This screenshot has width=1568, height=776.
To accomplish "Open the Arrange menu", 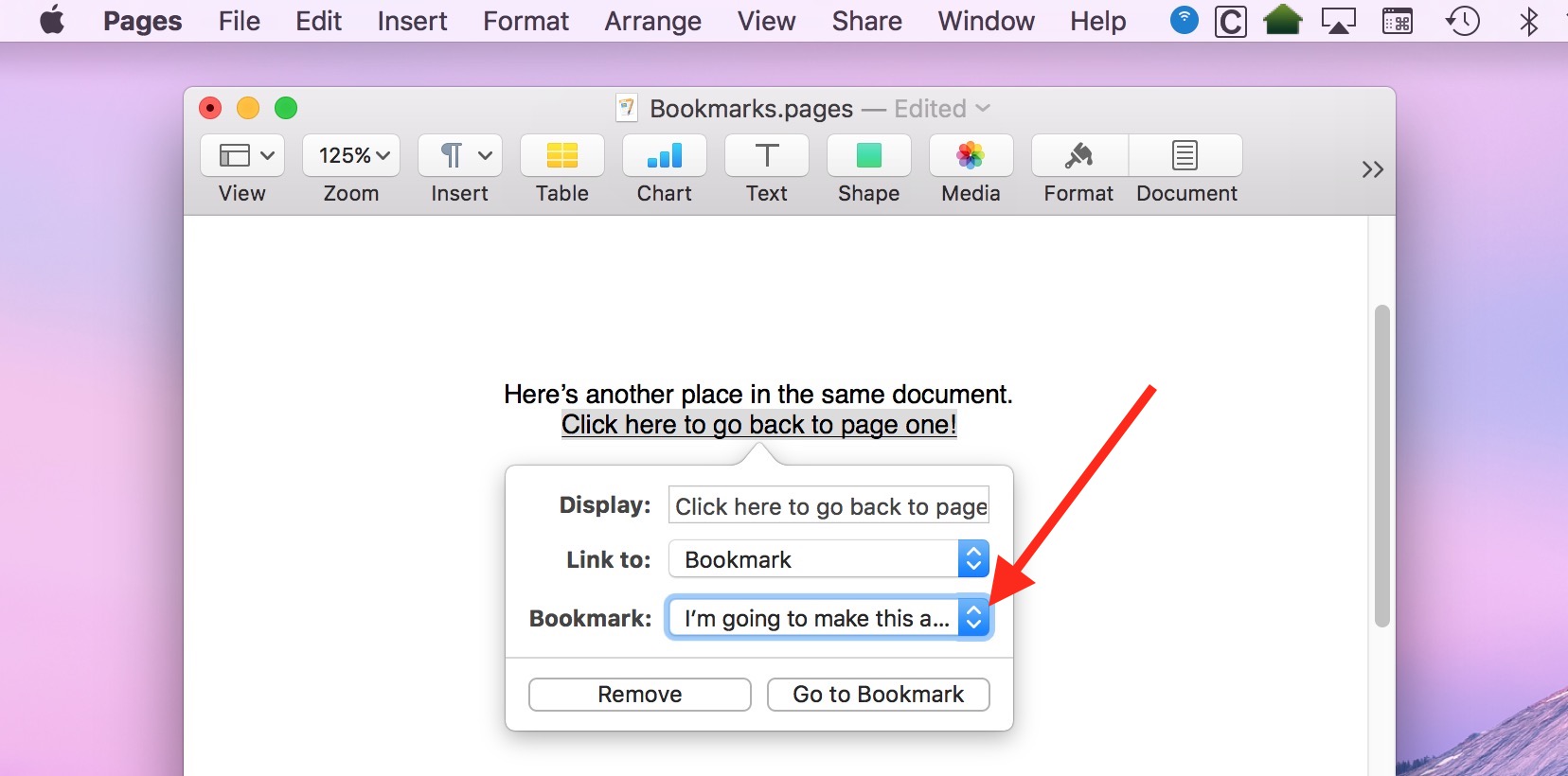I will pyautogui.click(x=653, y=21).
